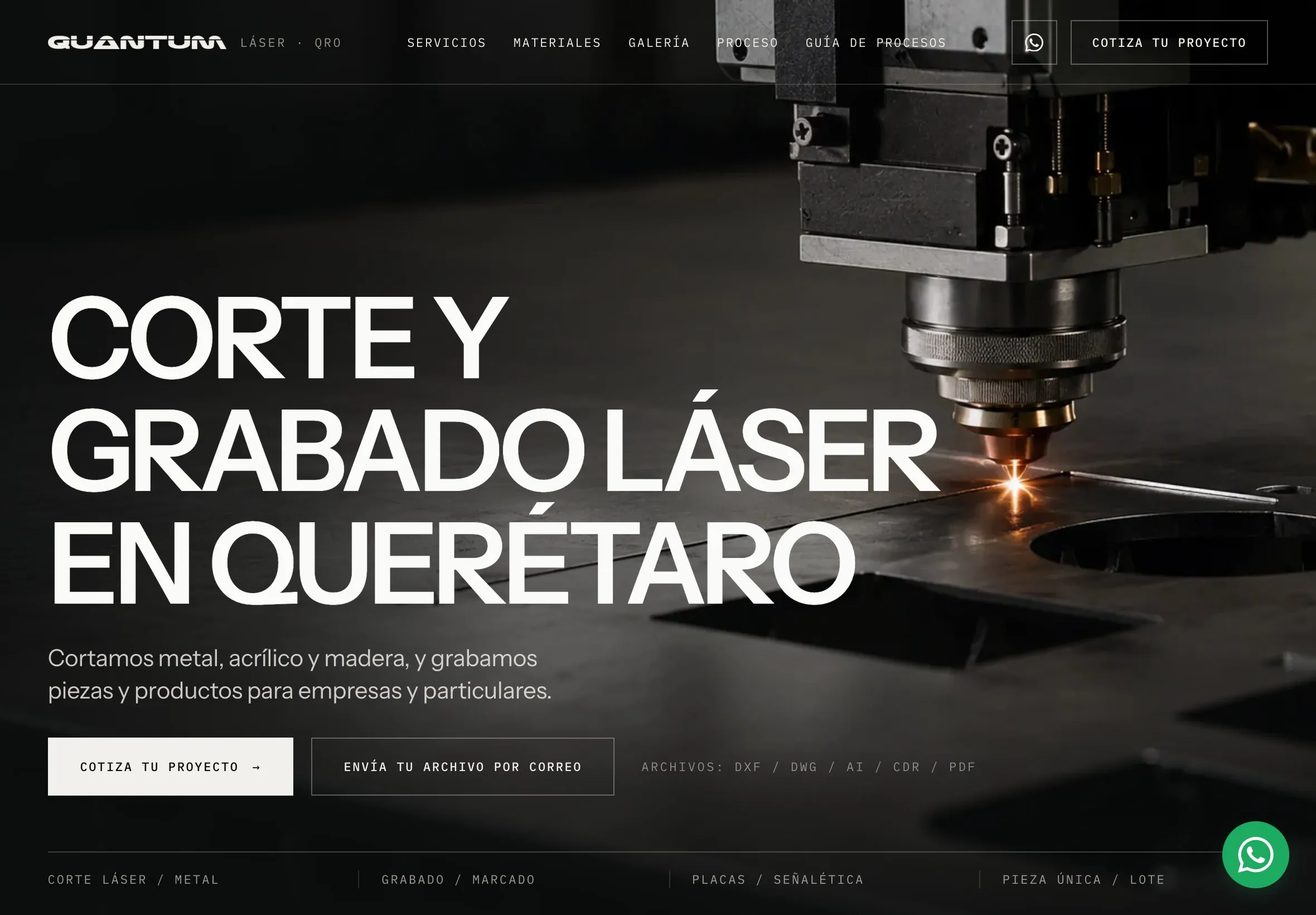The width and height of the screenshot is (1316, 915).
Task: Open Guía de Procesos nav link
Action: (x=876, y=43)
